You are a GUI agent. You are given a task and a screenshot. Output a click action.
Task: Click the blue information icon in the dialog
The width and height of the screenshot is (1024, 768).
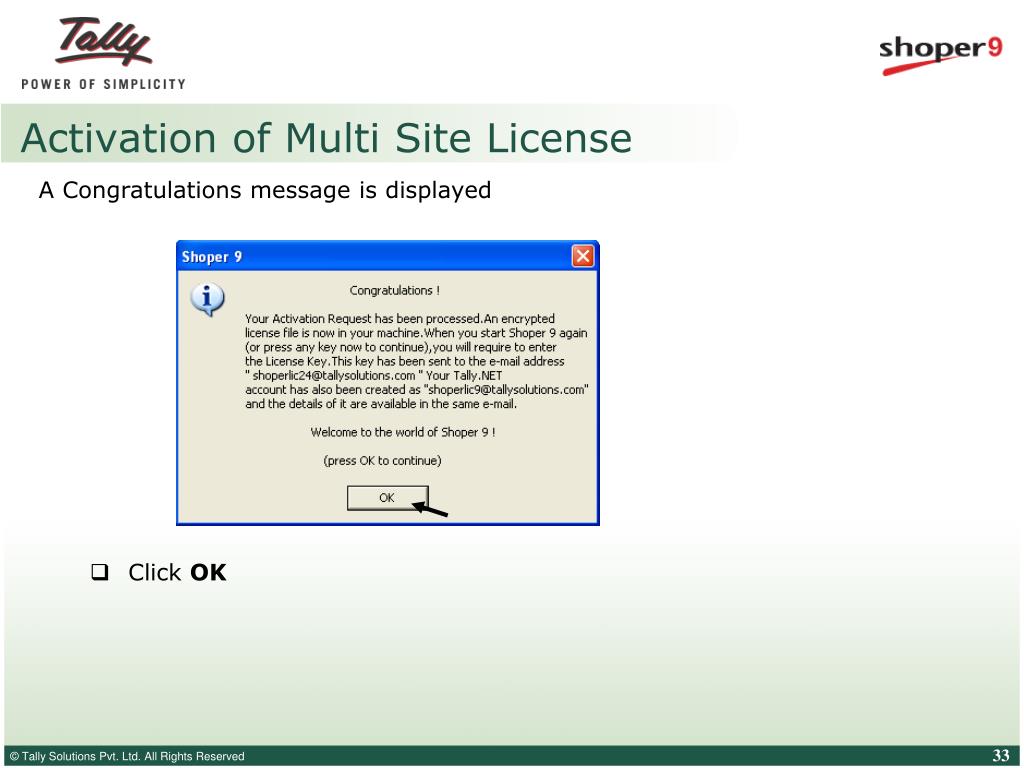click(x=207, y=300)
